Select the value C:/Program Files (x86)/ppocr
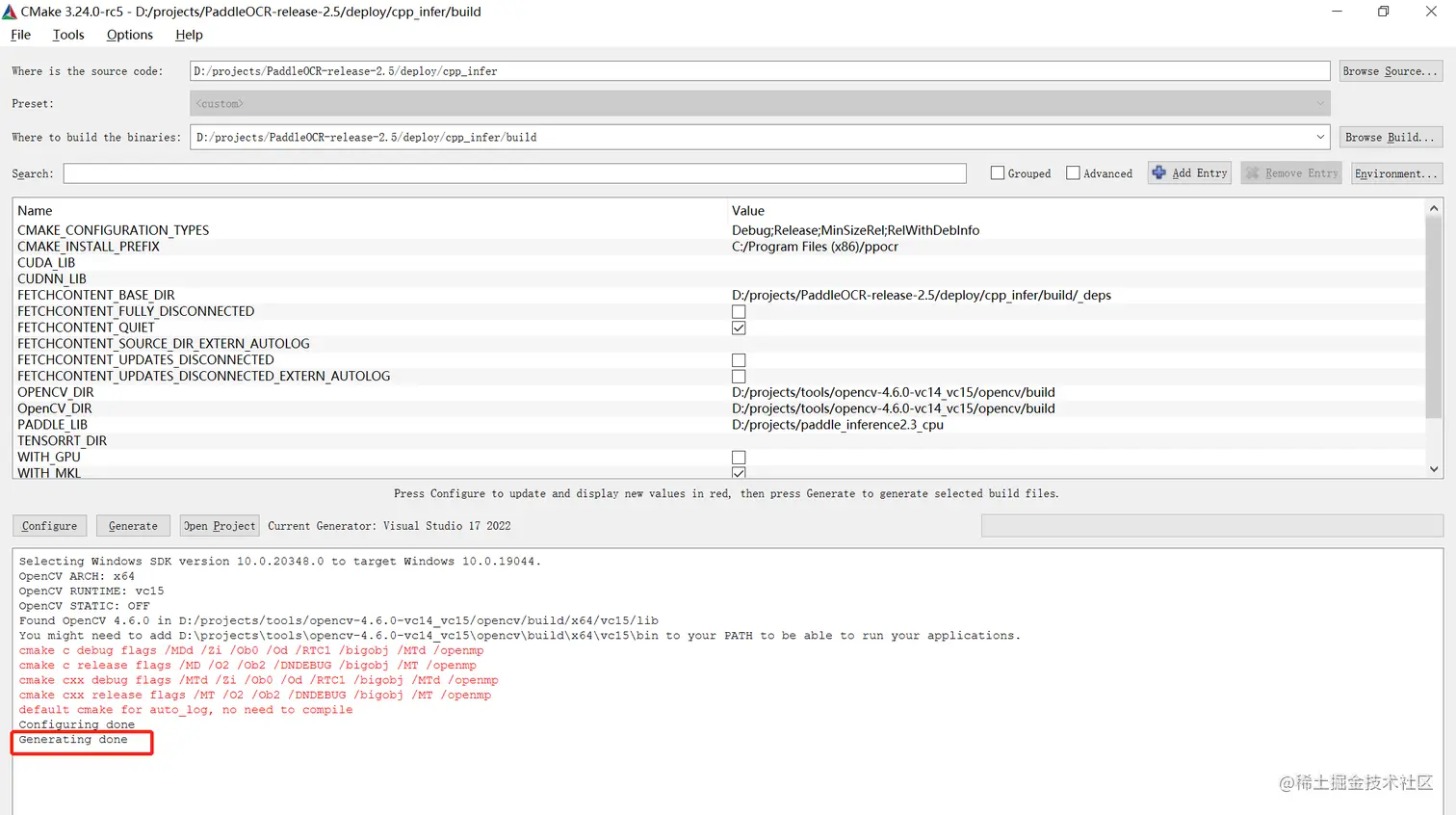Viewport: 1456px width, 815px height. click(815, 247)
